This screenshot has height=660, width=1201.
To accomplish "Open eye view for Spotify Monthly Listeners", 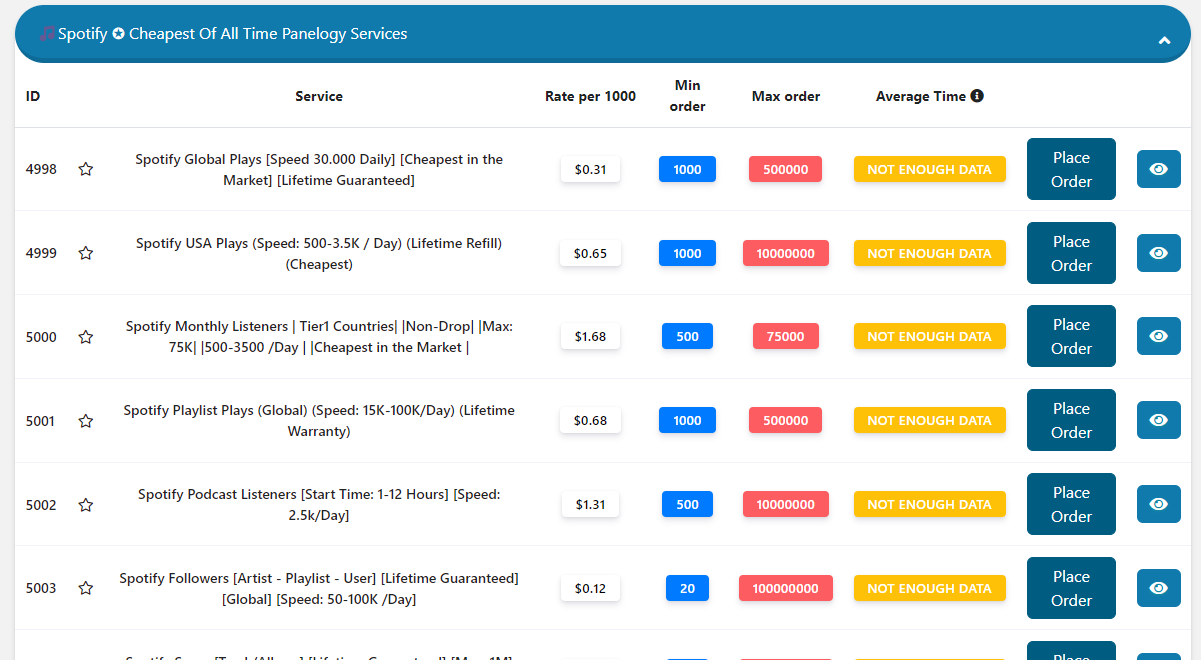I will (1158, 336).
